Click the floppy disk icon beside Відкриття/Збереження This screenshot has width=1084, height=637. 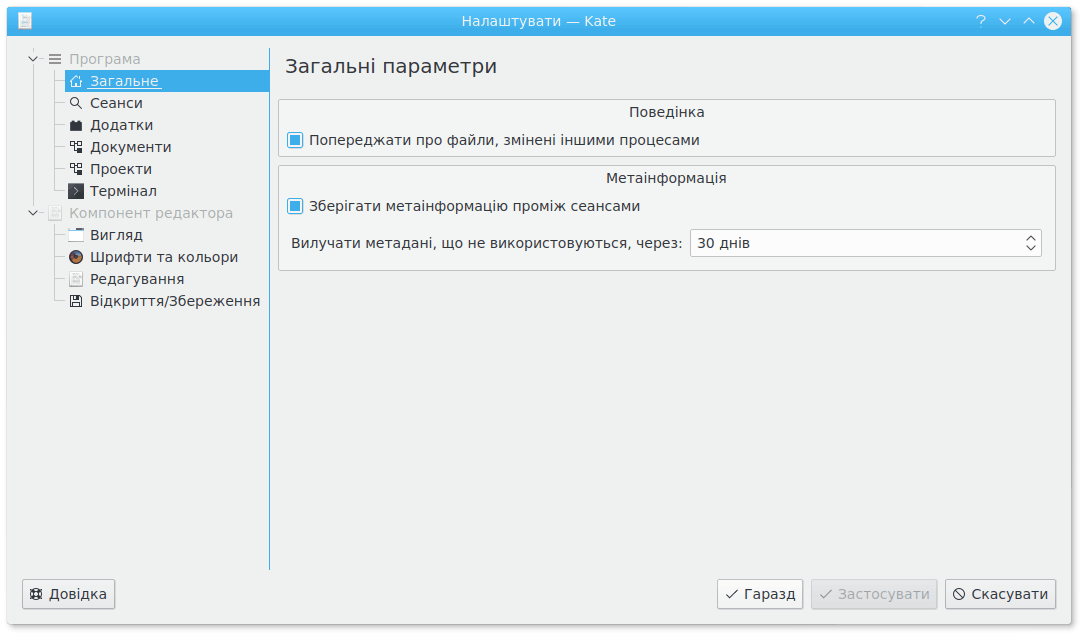(76, 301)
